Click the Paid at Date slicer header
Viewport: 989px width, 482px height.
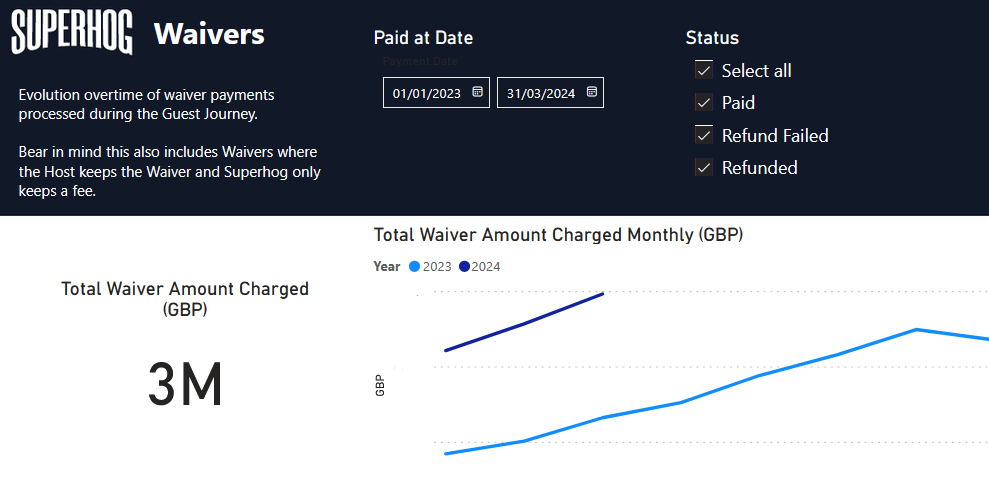point(423,38)
